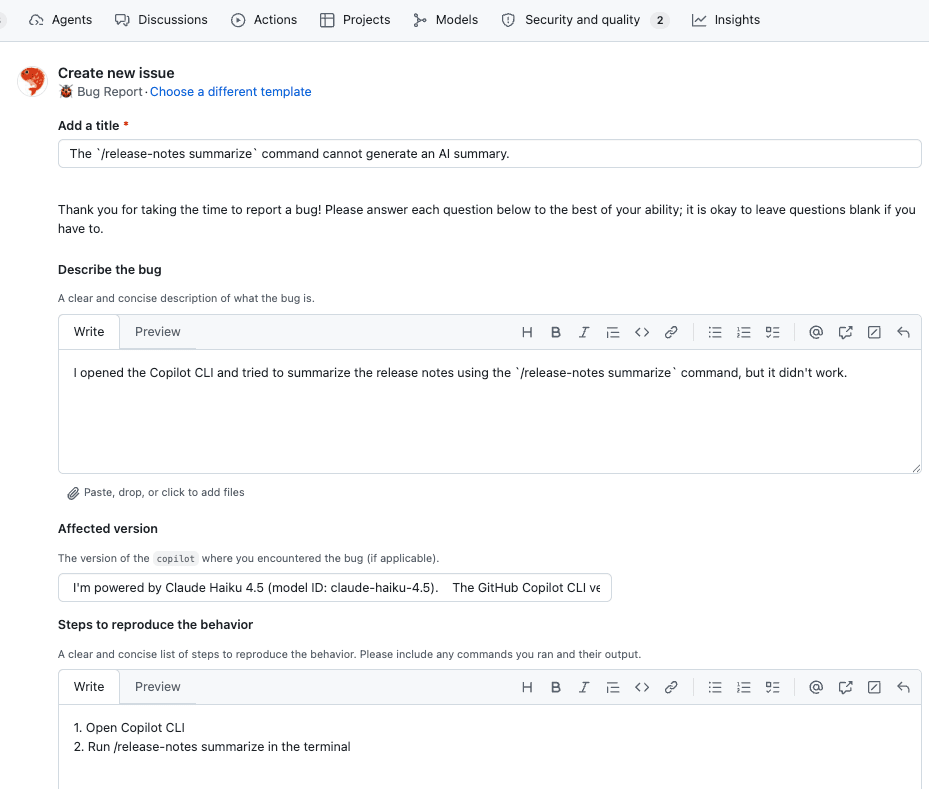Insert code in Describe the bug editor
Screen dimensions: 929x789
[x=642, y=332]
